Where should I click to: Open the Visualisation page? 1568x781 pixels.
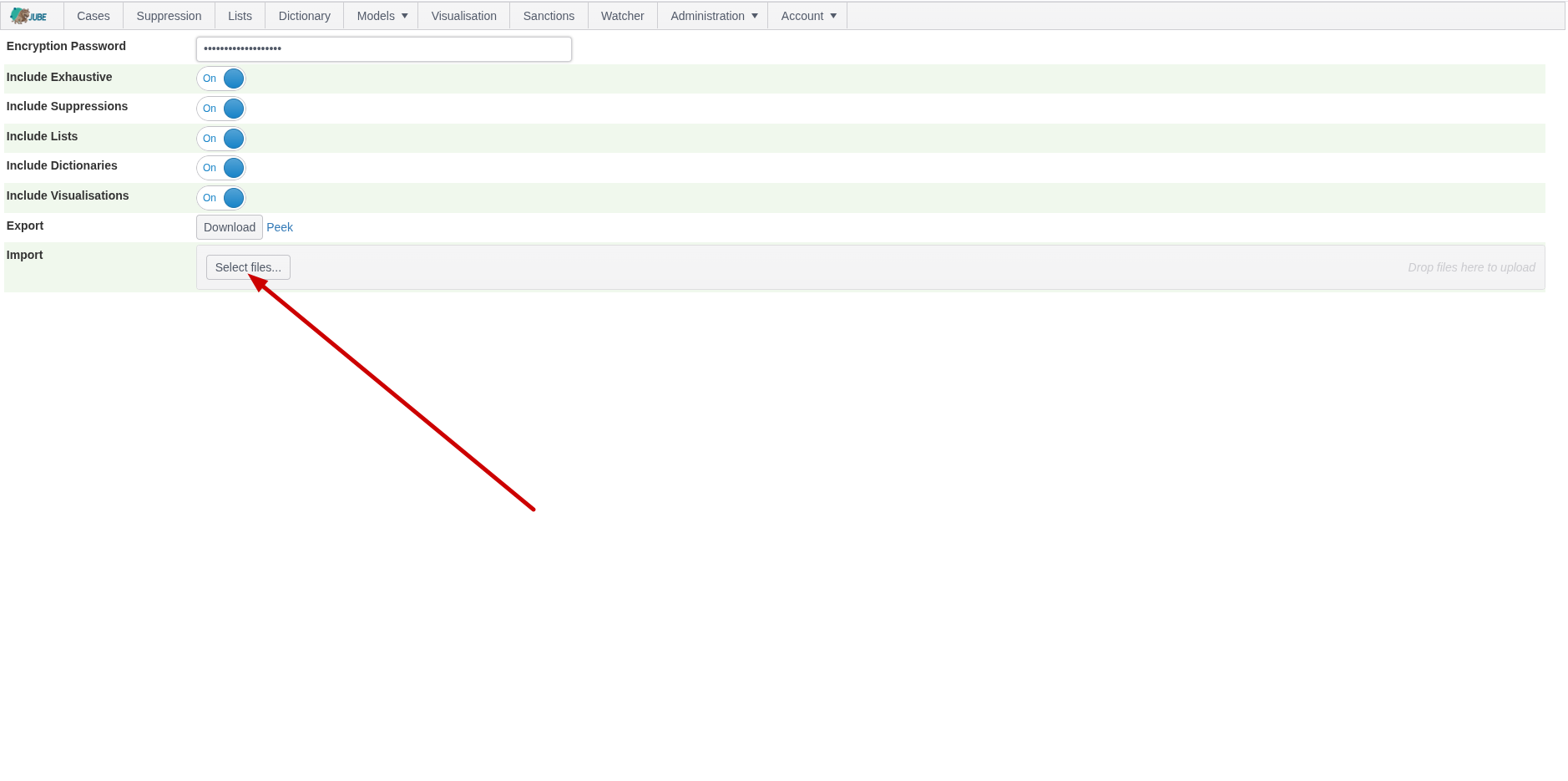(x=463, y=16)
